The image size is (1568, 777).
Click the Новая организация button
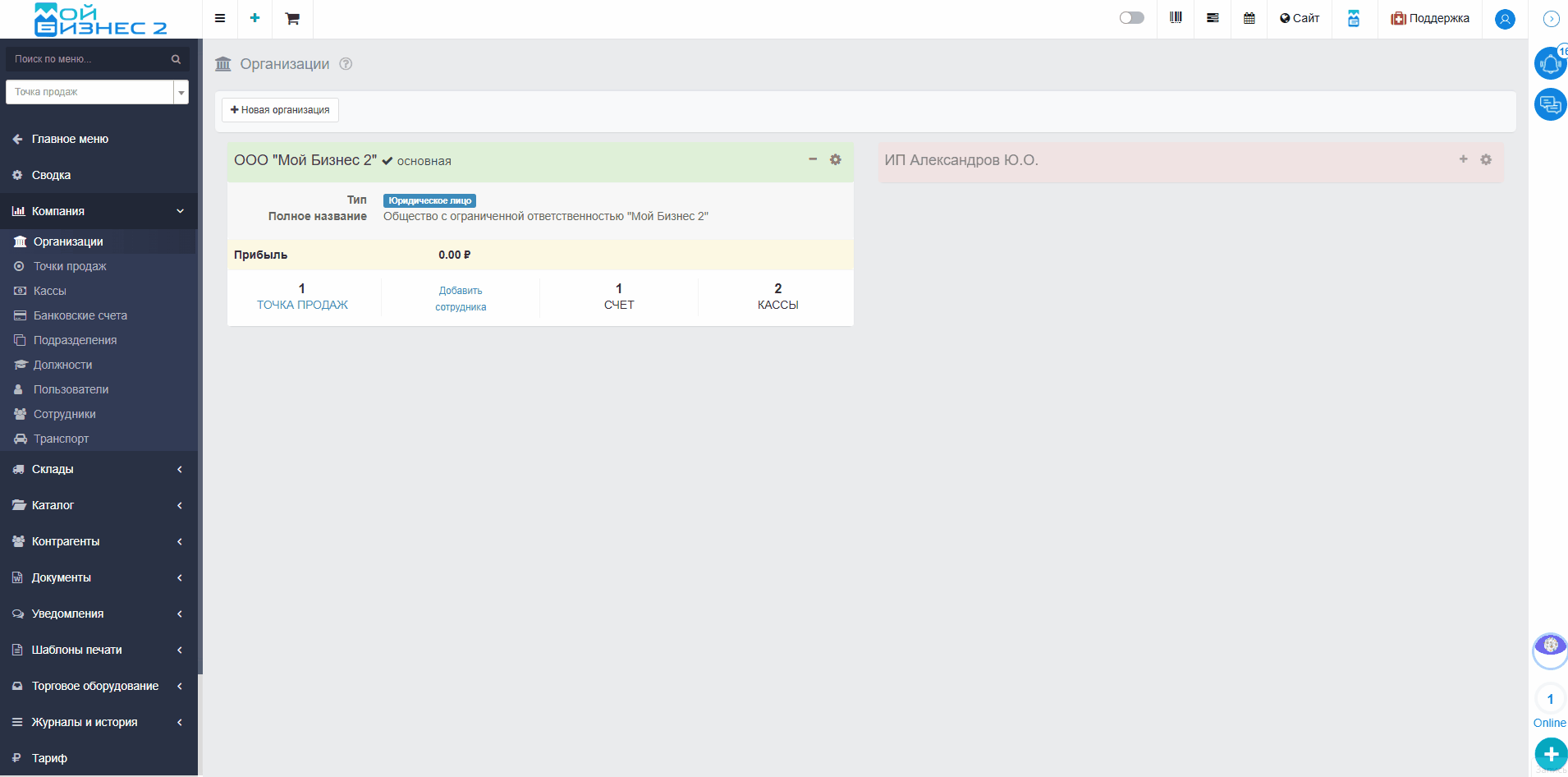click(x=280, y=110)
